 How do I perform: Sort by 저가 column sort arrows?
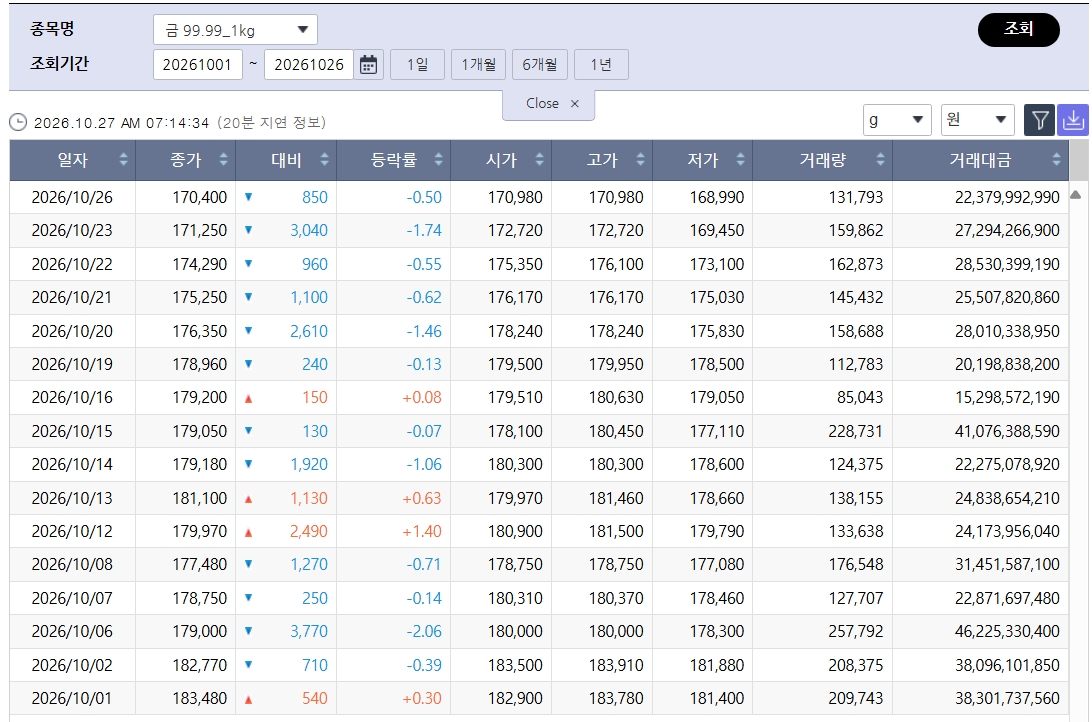(x=740, y=159)
